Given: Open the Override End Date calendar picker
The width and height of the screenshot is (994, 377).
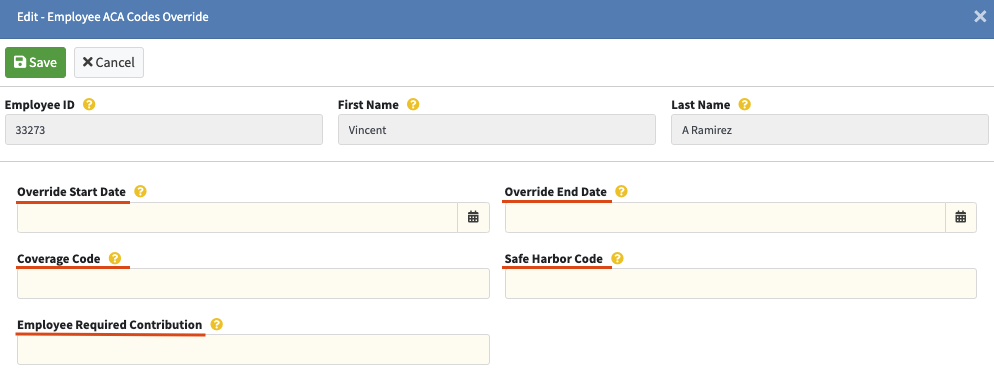Looking at the screenshot, I should point(960,217).
